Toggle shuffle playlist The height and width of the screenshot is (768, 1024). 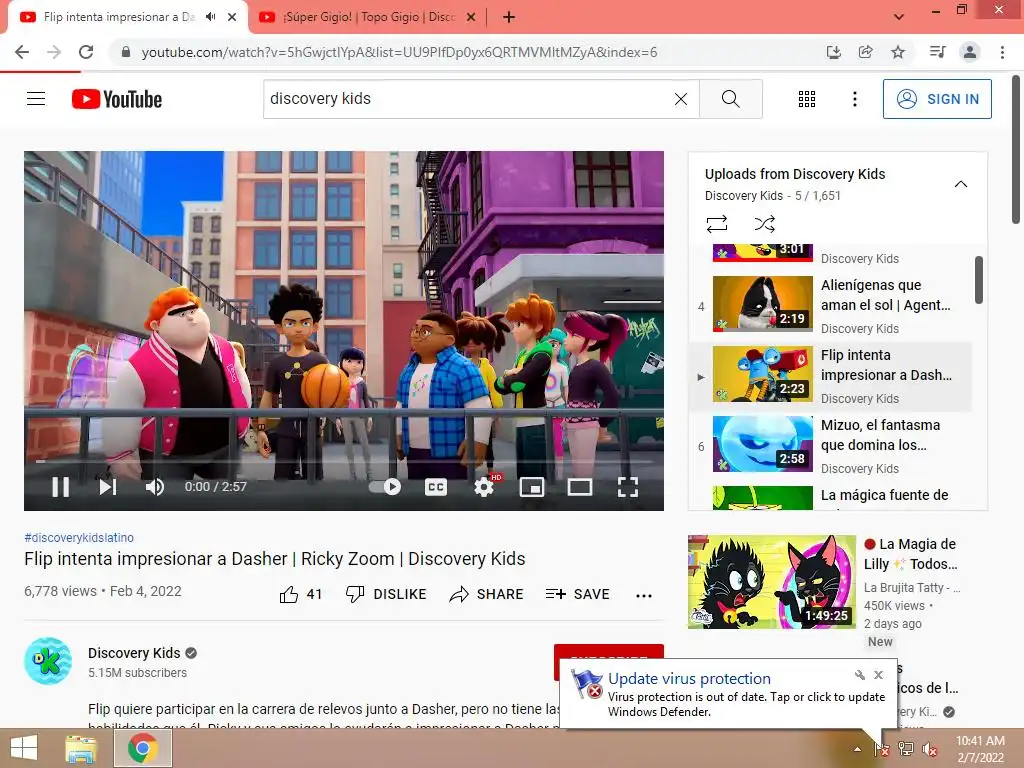click(765, 224)
